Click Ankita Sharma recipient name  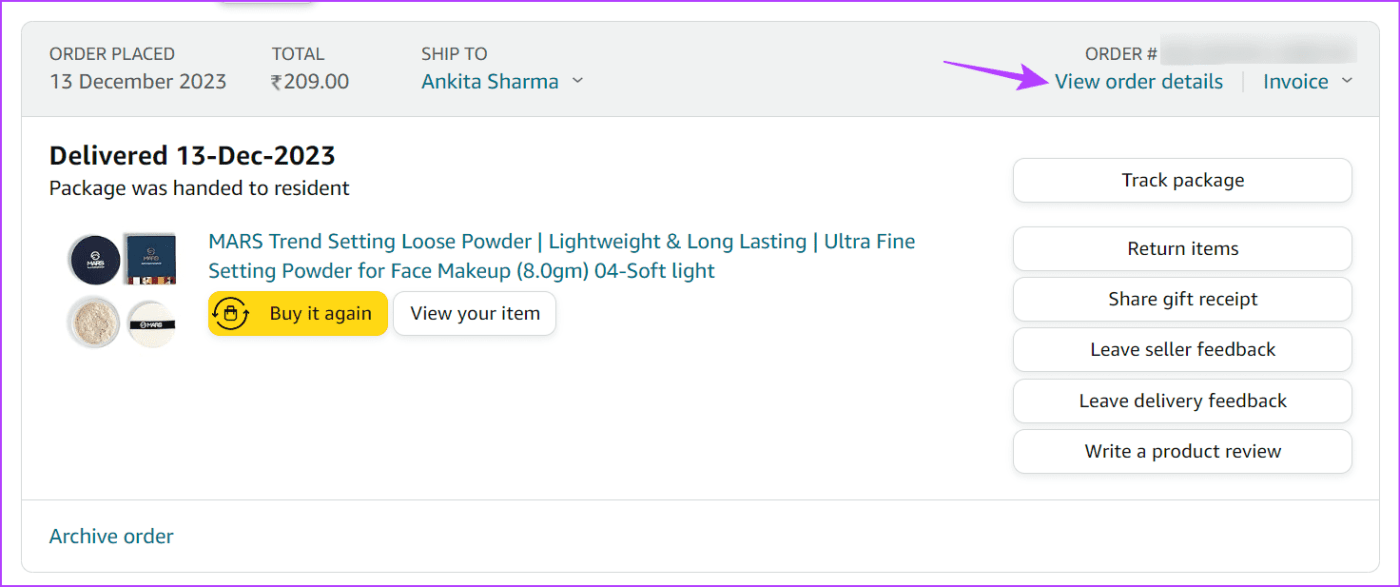point(489,82)
